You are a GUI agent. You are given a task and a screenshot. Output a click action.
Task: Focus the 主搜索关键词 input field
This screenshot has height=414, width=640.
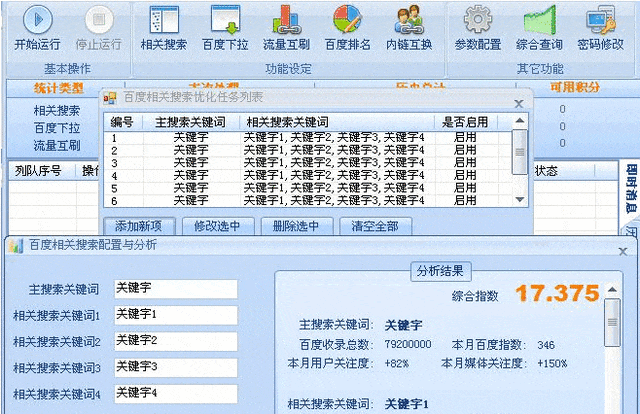[175, 289]
